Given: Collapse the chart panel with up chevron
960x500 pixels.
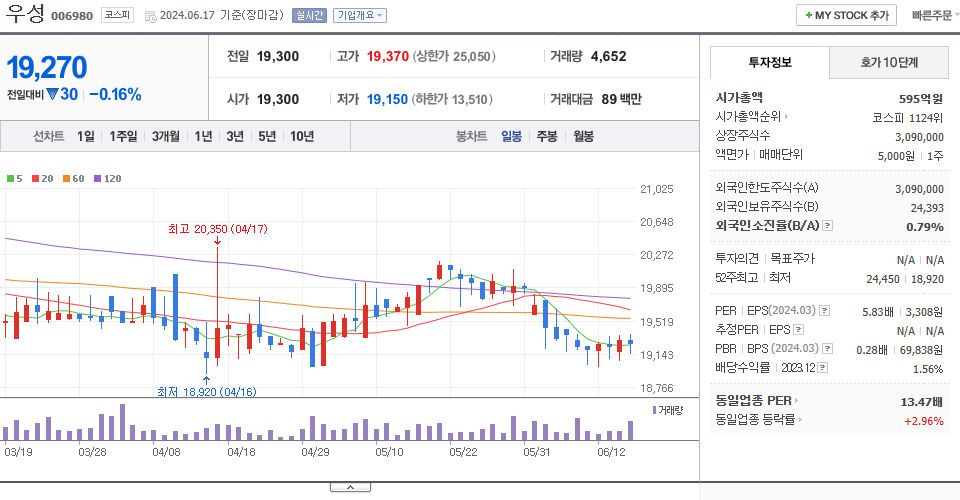Looking at the screenshot, I should pyautogui.click(x=350, y=487).
